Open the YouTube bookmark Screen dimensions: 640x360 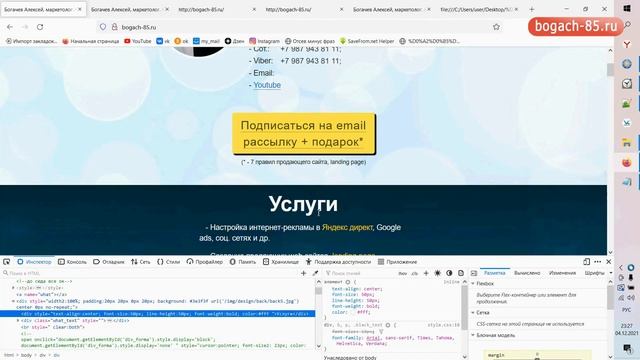pos(138,41)
